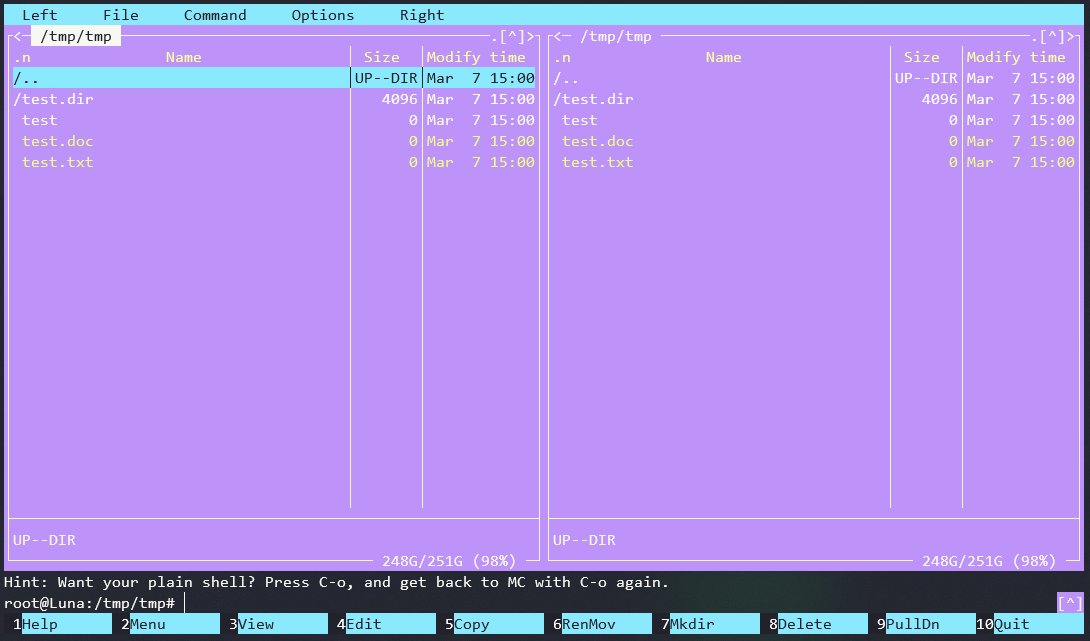The width and height of the screenshot is (1090, 641).
Task: Click the Quit button
Action: tap(1030, 623)
